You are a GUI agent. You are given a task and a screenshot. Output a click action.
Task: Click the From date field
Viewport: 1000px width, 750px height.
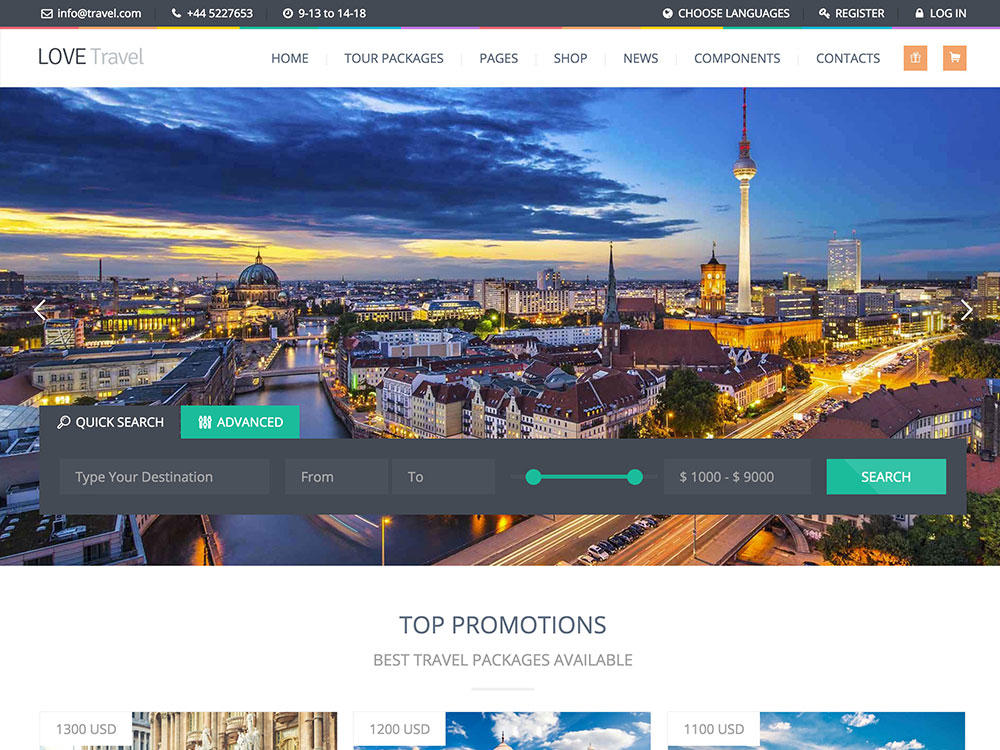[336, 476]
